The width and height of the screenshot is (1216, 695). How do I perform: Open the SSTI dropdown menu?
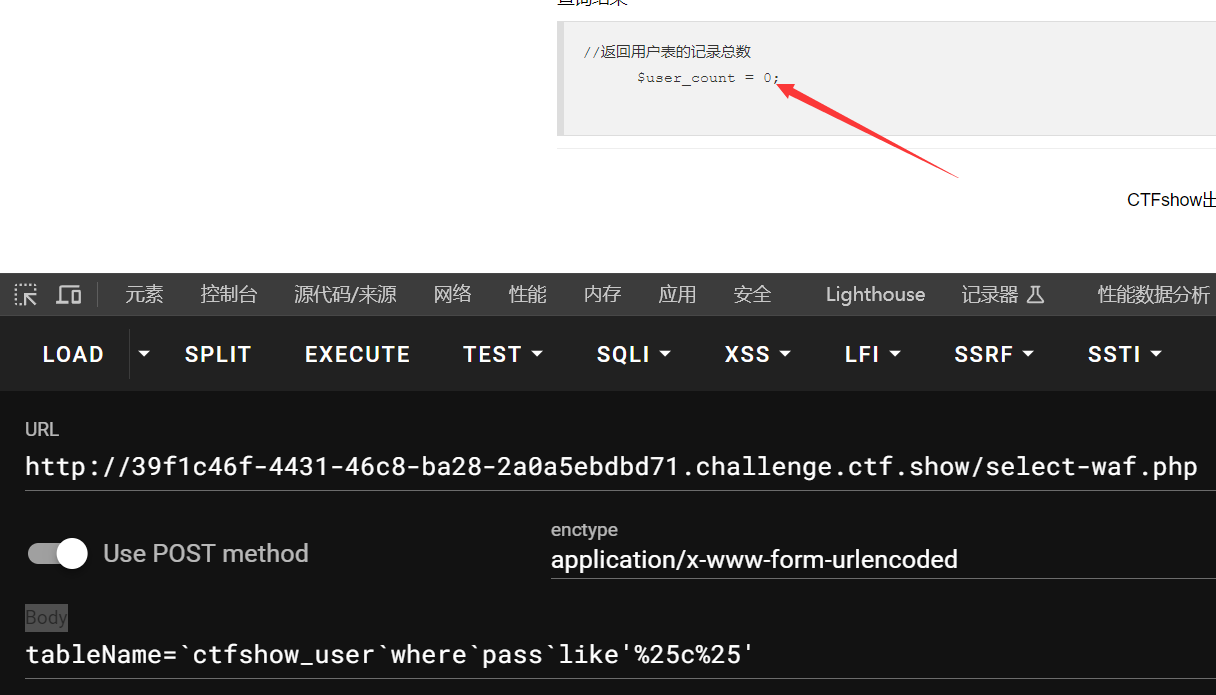[x=1124, y=354]
